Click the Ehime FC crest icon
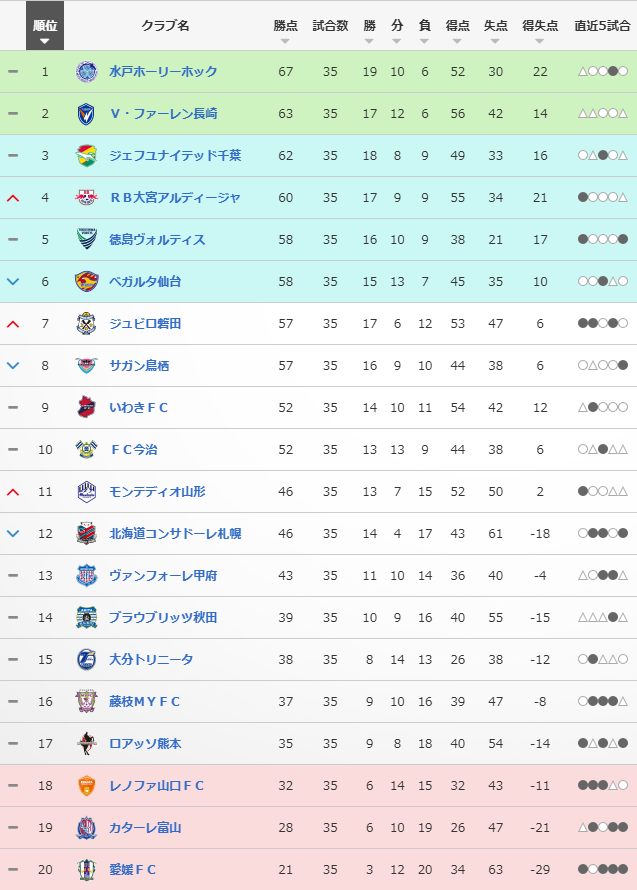This screenshot has height=890, width=637. (87, 870)
